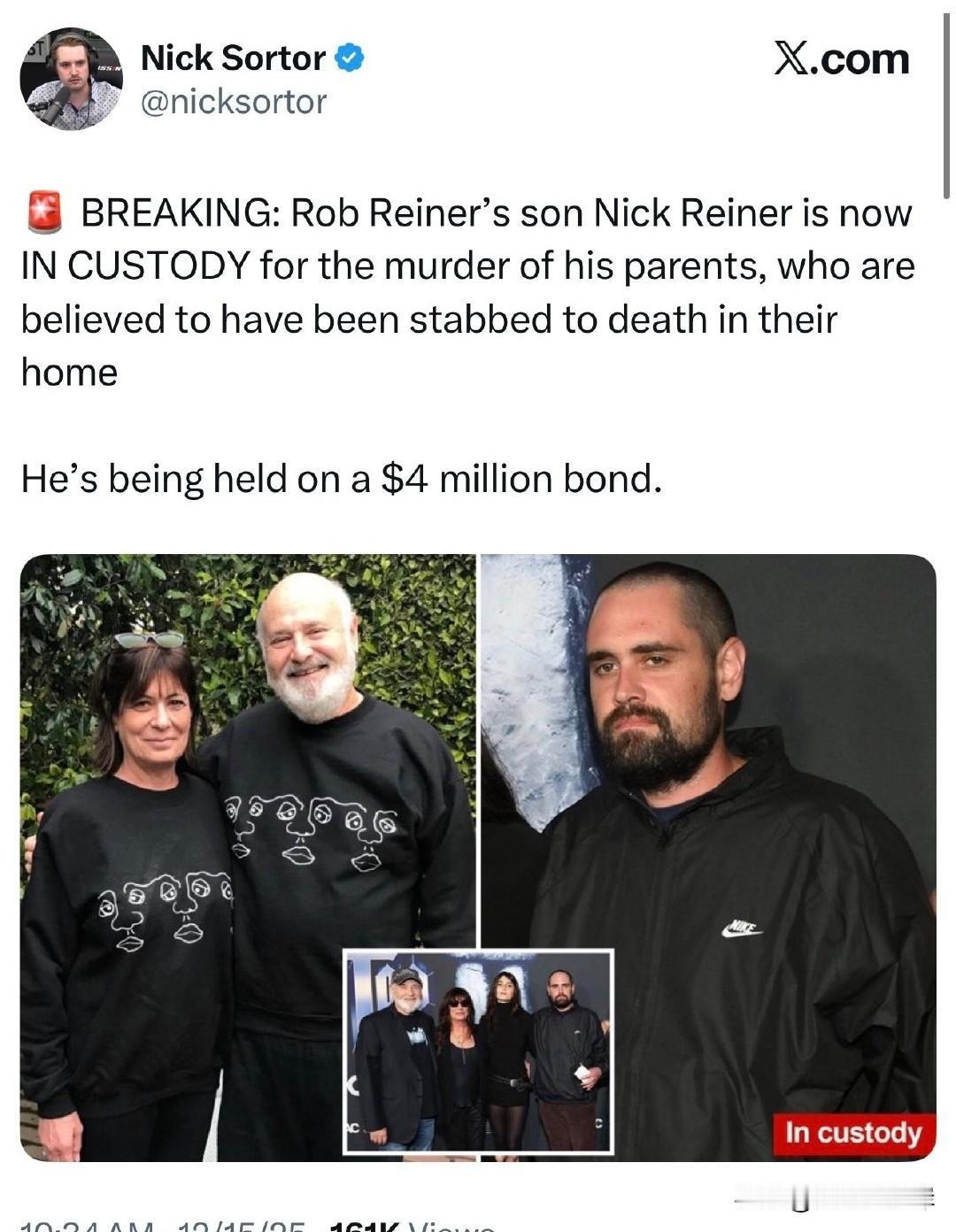Viewport: 956px width, 1232px height.
Task: Click the sunglasses on the woman's head
Action: point(149,639)
